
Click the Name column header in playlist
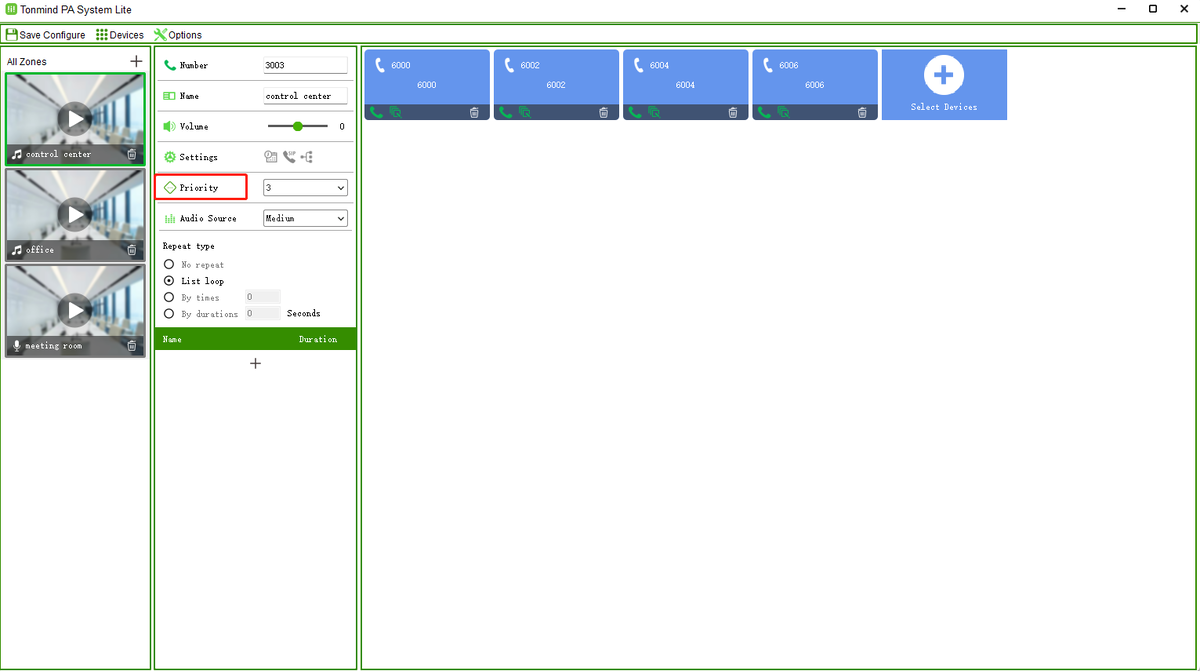[172, 339]
